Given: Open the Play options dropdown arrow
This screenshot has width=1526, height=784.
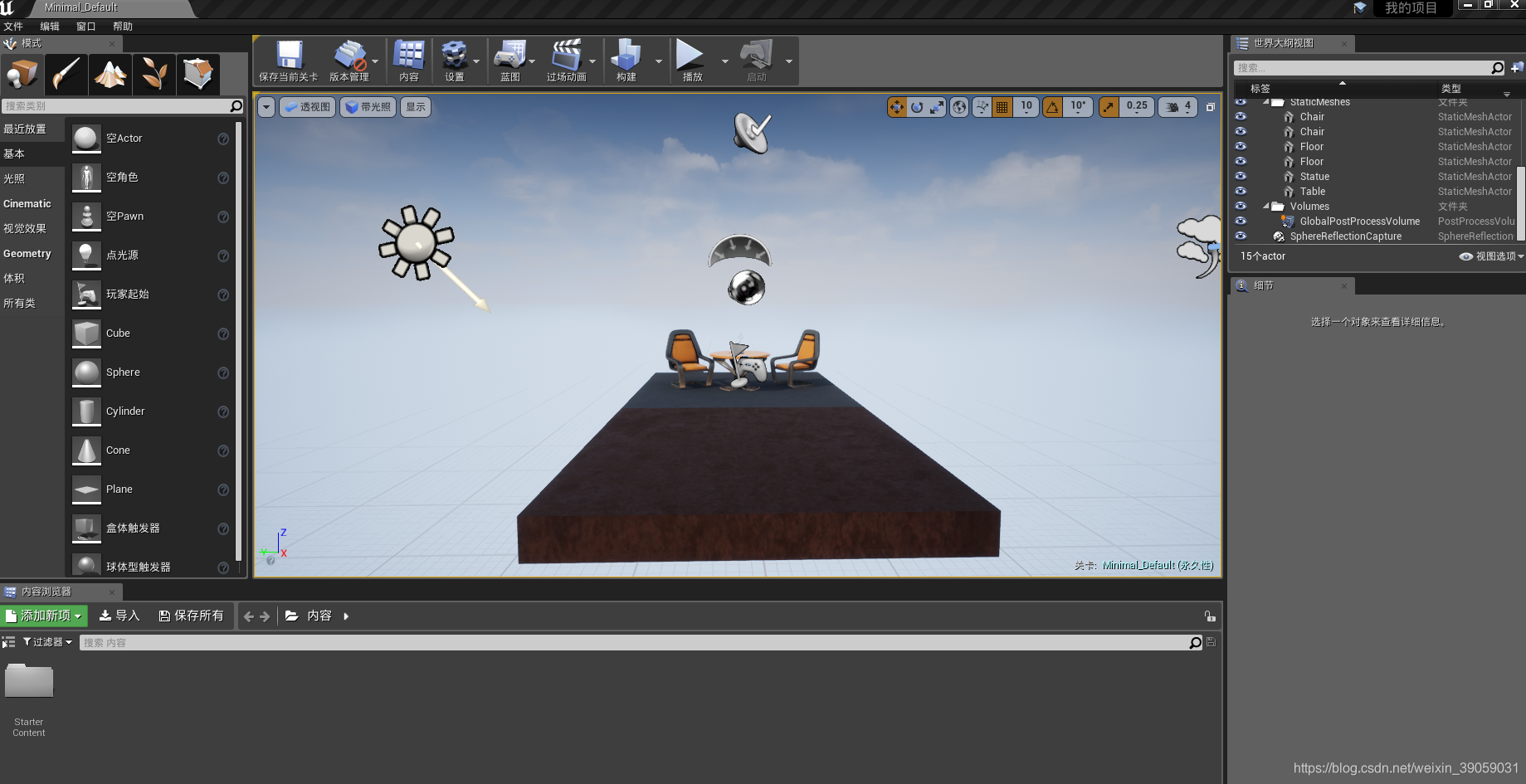Looking at the screenshot, I should [x=724, y=61].
